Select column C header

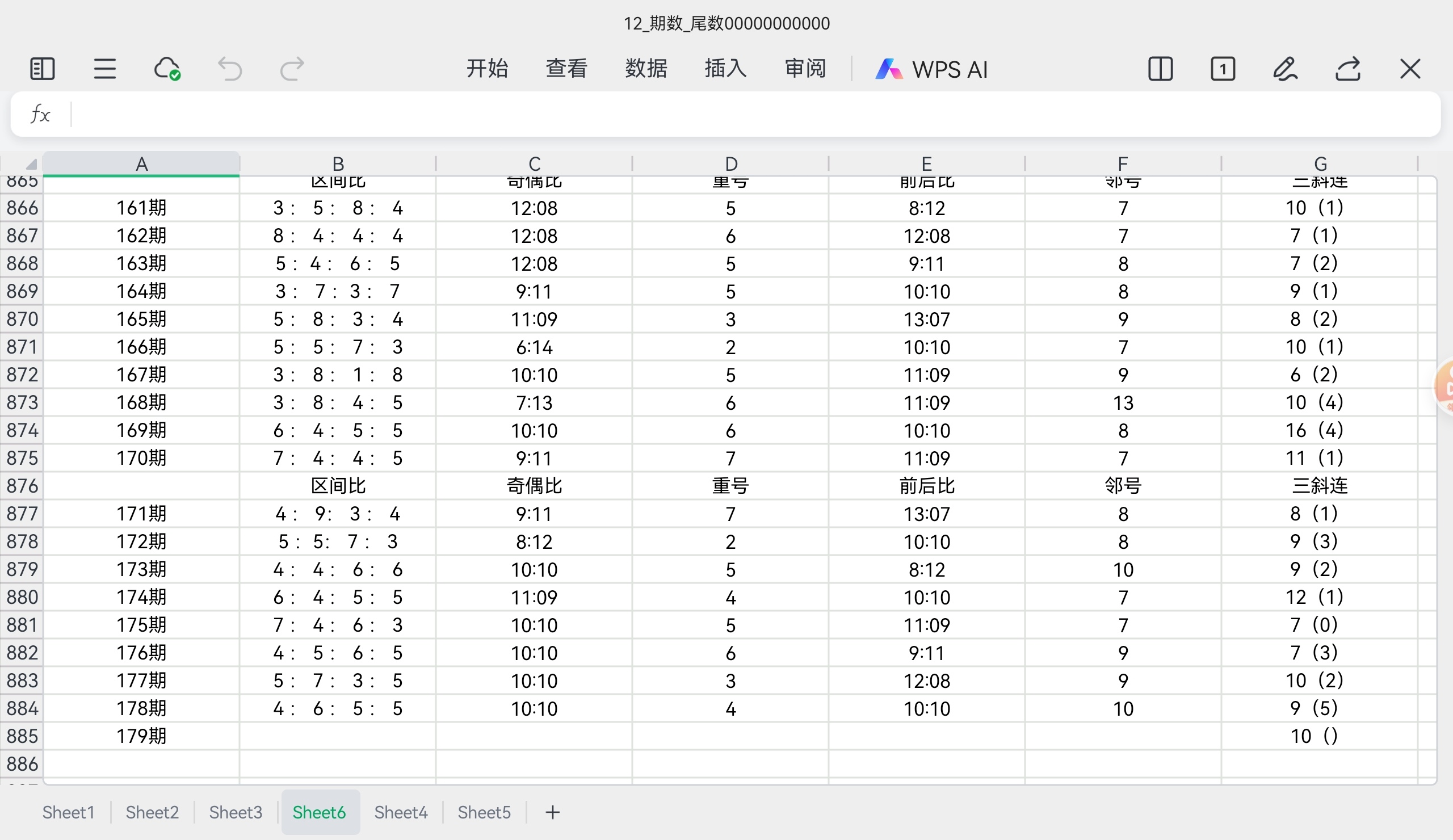(534, 163)
